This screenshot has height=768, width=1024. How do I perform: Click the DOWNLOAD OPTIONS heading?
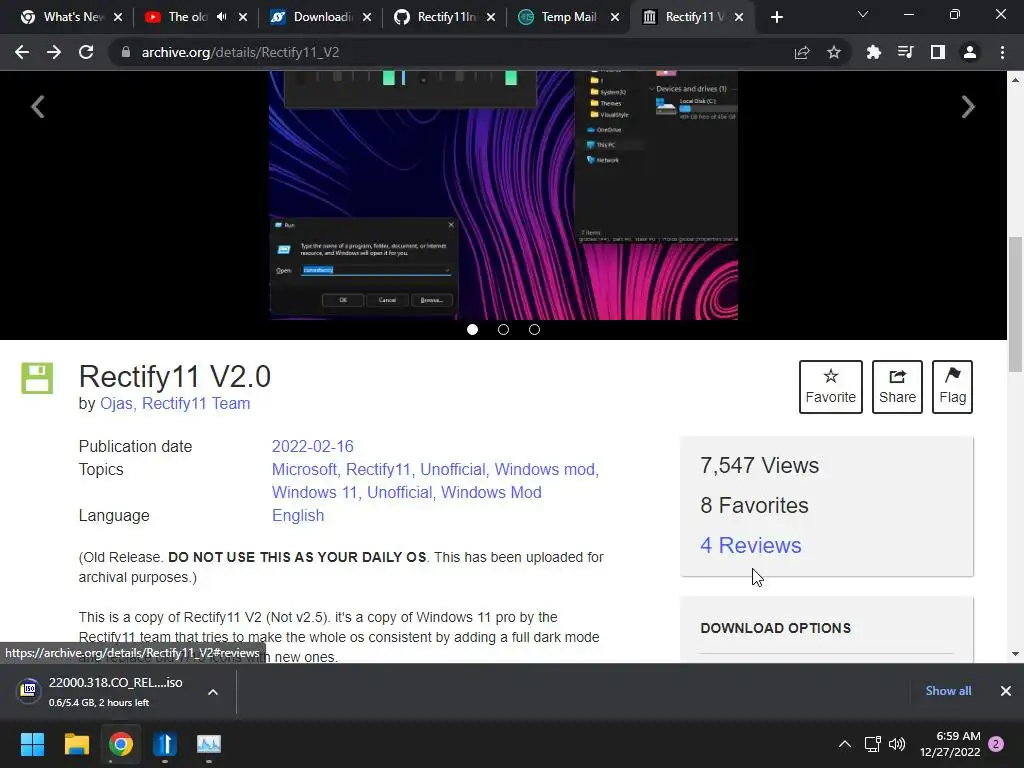pos(775,628)
